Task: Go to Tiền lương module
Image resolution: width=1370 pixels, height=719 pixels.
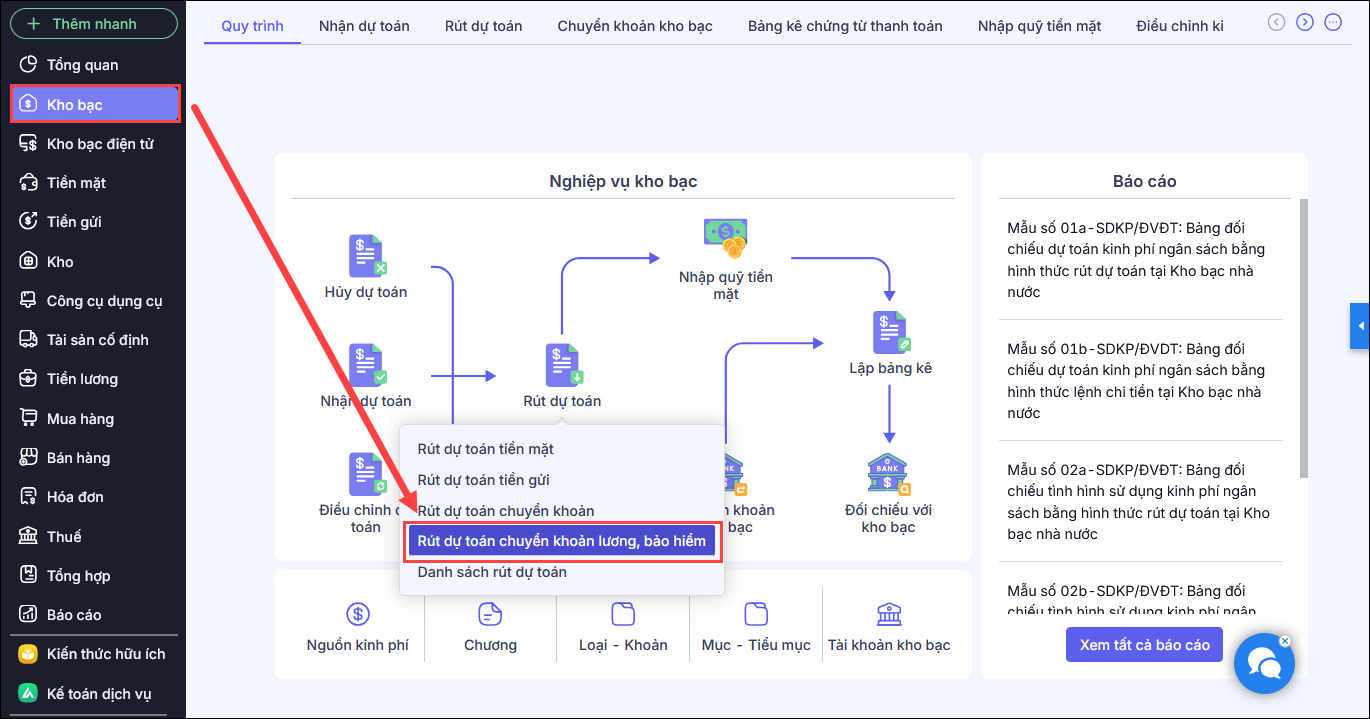Action: click(x=94, y=379)
